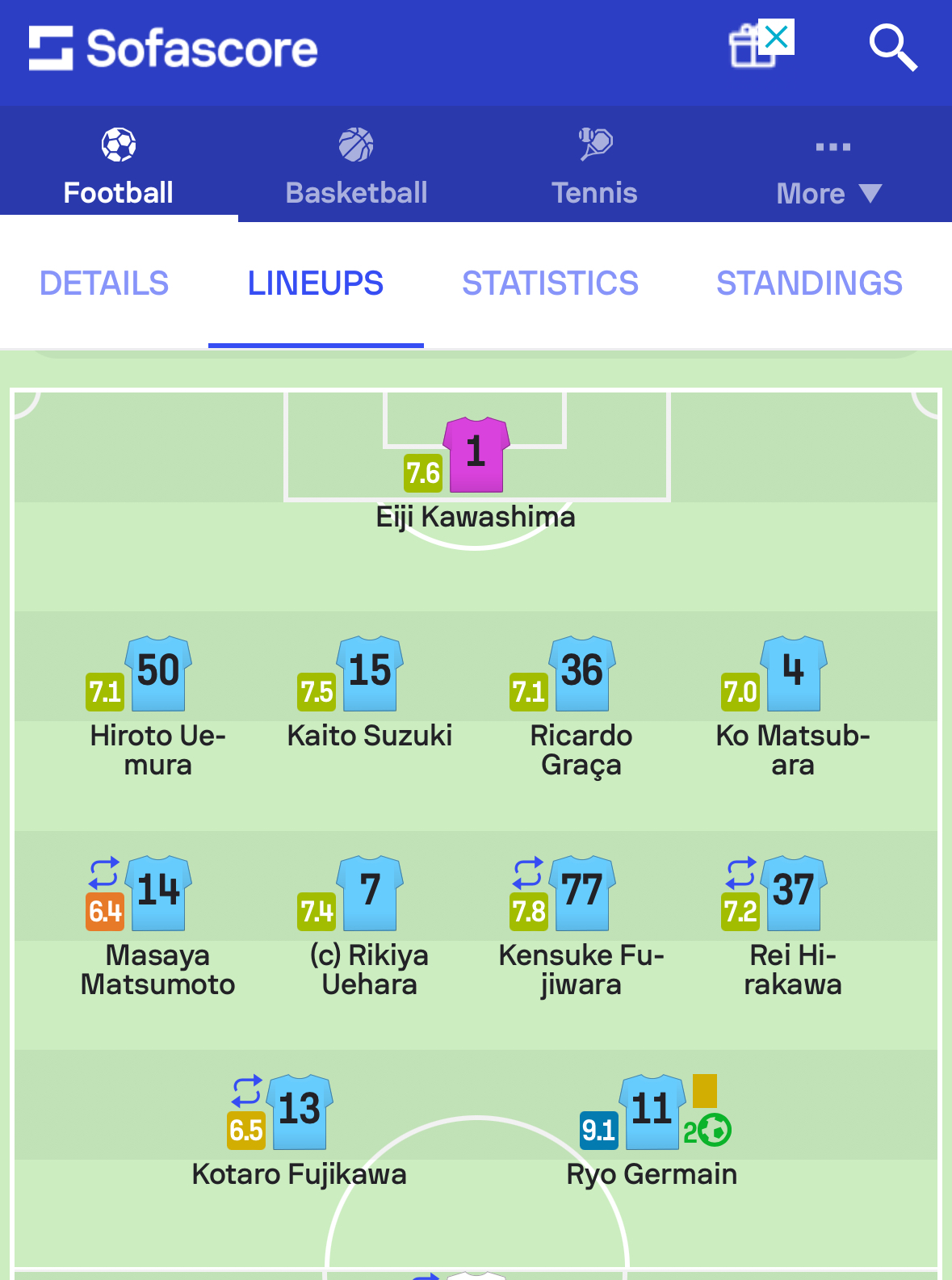The height and width of the screenshot is (1280, 952).
Task: Select the LINEUPS tab
Action: pos(316,283)
